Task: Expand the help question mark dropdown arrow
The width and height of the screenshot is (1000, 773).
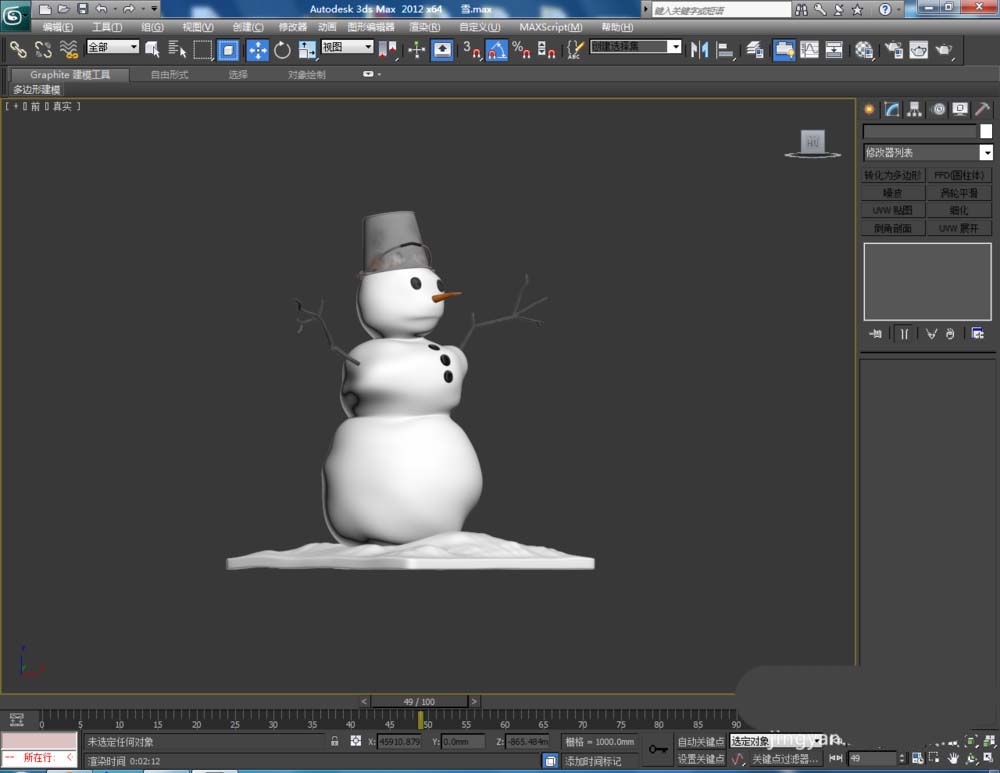Action: coord(899,9)
